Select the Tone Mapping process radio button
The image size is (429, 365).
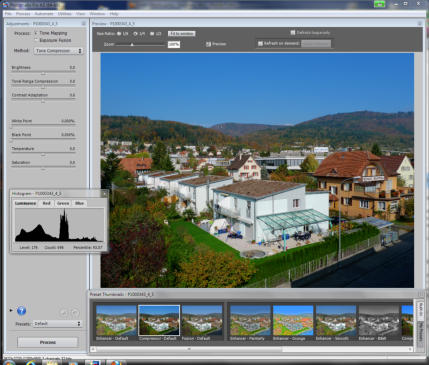pos(36,33)
